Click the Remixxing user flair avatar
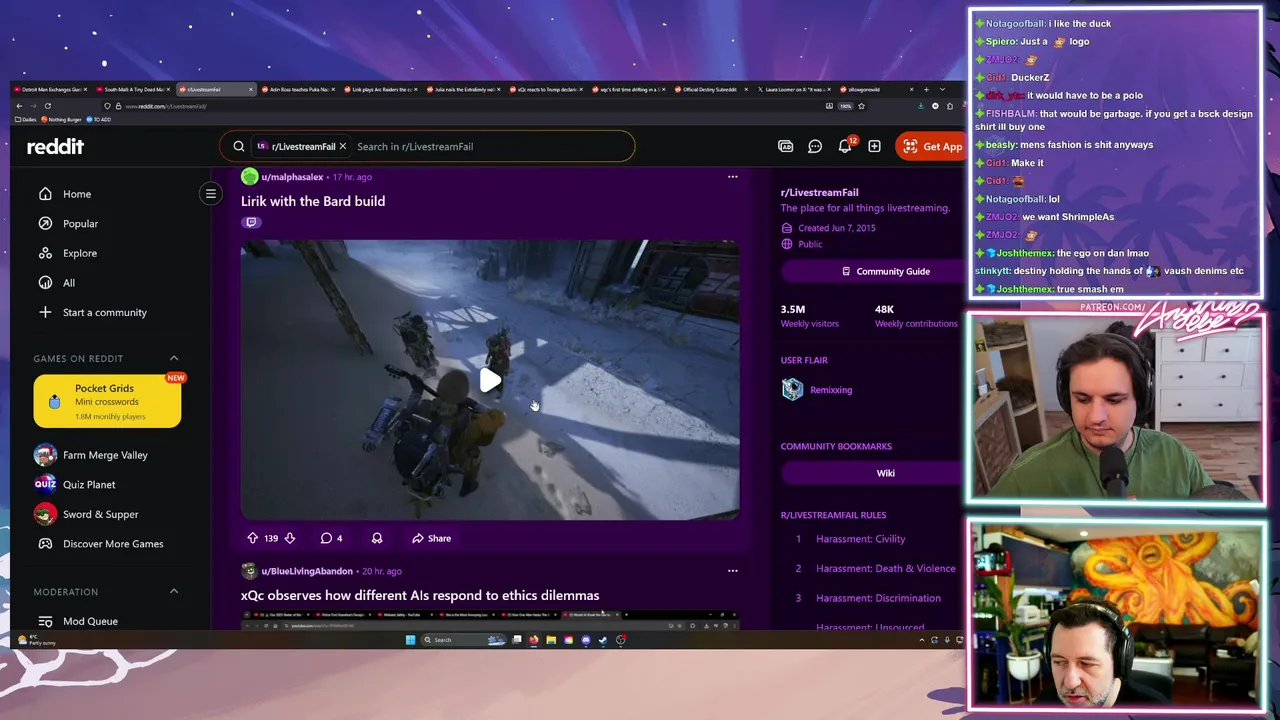This screenshot has width=1280, height=720. (x=793, y=390)
